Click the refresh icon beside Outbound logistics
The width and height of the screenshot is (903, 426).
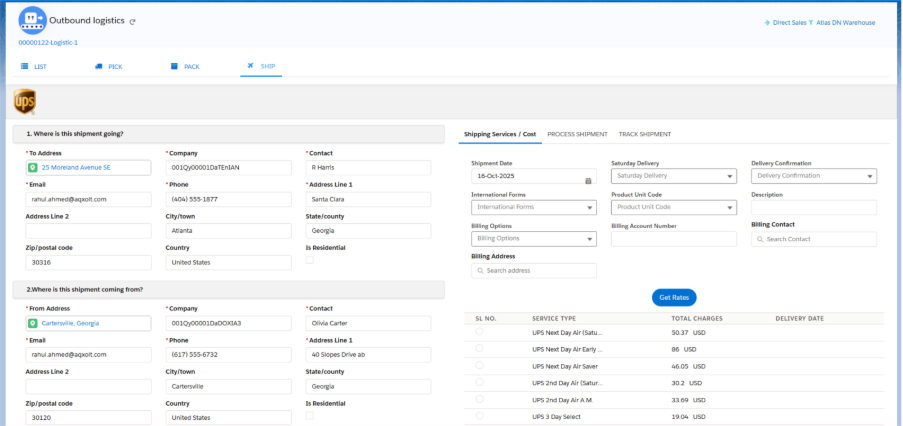[132, 21]
